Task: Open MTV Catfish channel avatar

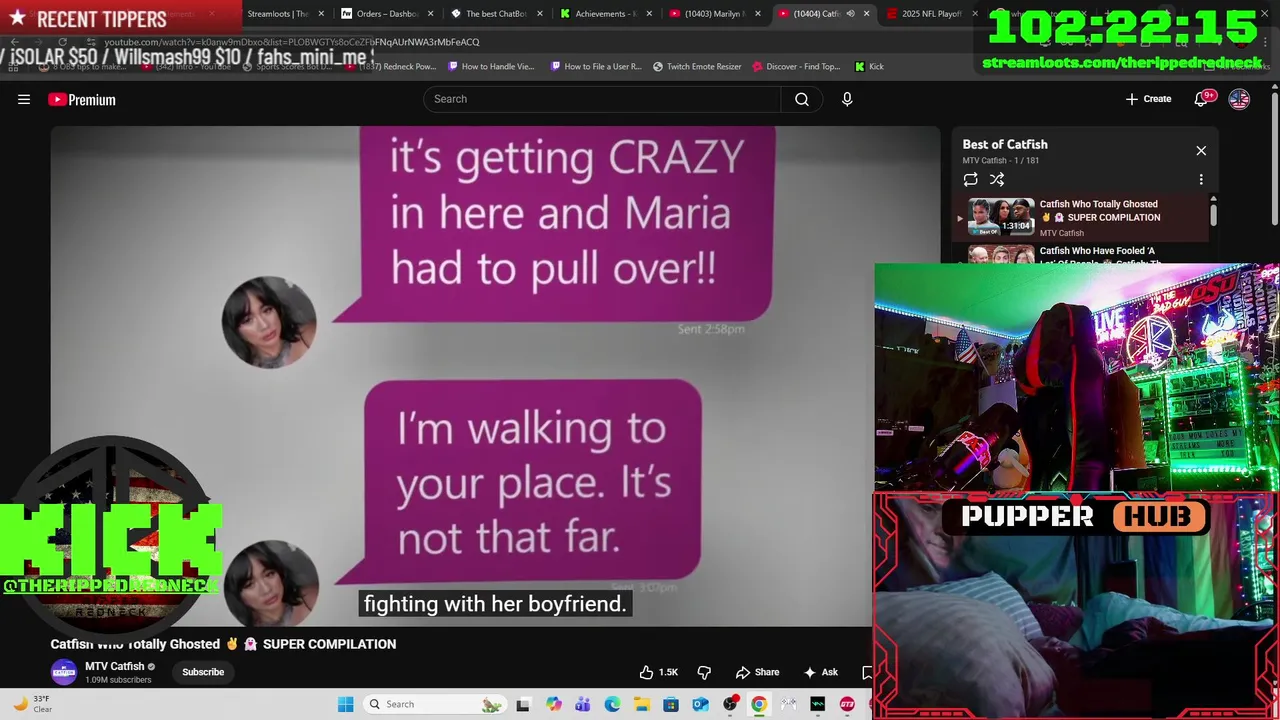Action: 64,672
